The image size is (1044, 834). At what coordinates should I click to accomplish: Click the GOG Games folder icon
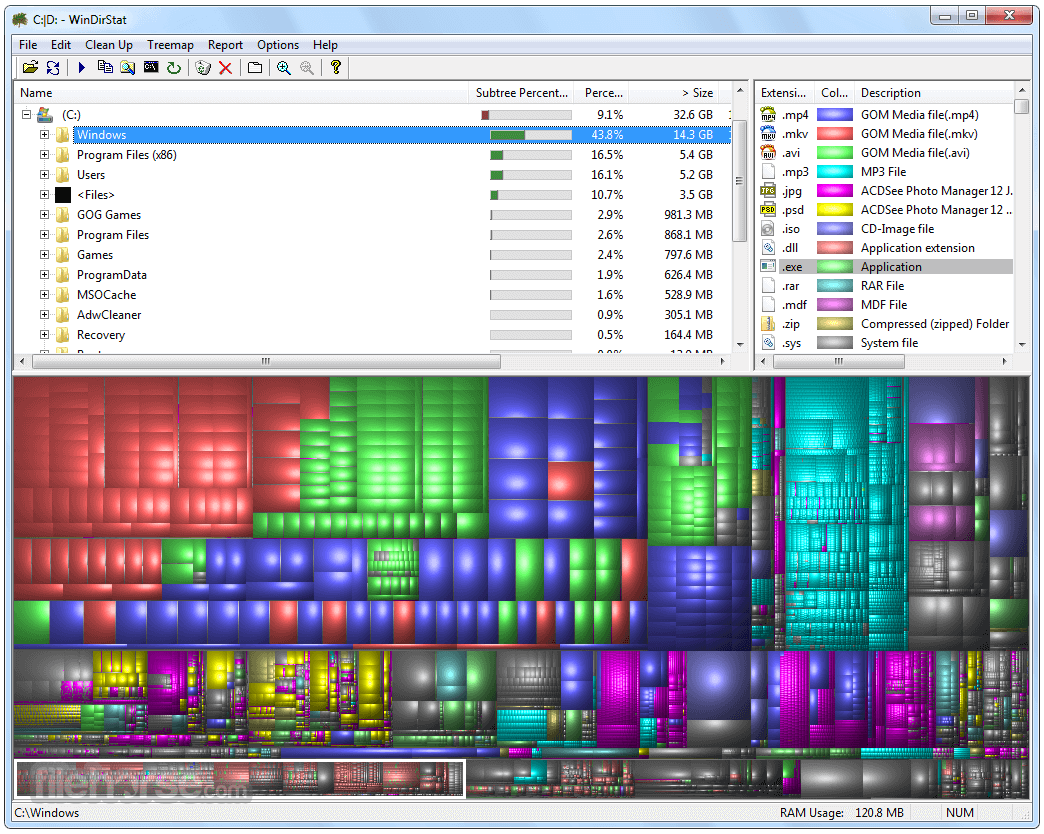[63, 214]
